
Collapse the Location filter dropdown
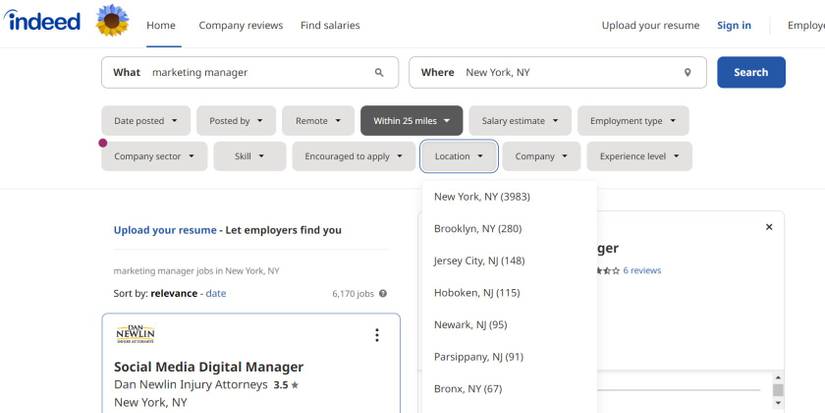pyautogui.click(x=459, y=156)
